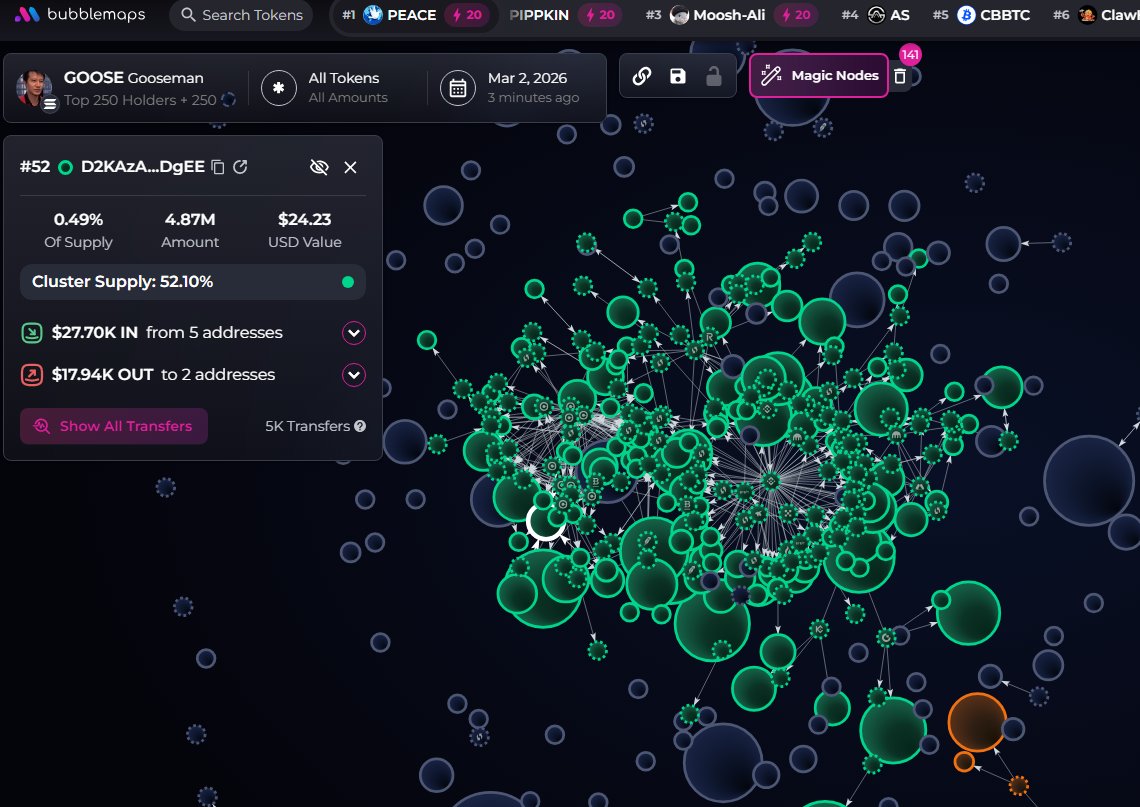This screenshot has height=807, width=1140.
Task: Click address D2KAzA...DgEE text
Action: click(x=142, y=167)
